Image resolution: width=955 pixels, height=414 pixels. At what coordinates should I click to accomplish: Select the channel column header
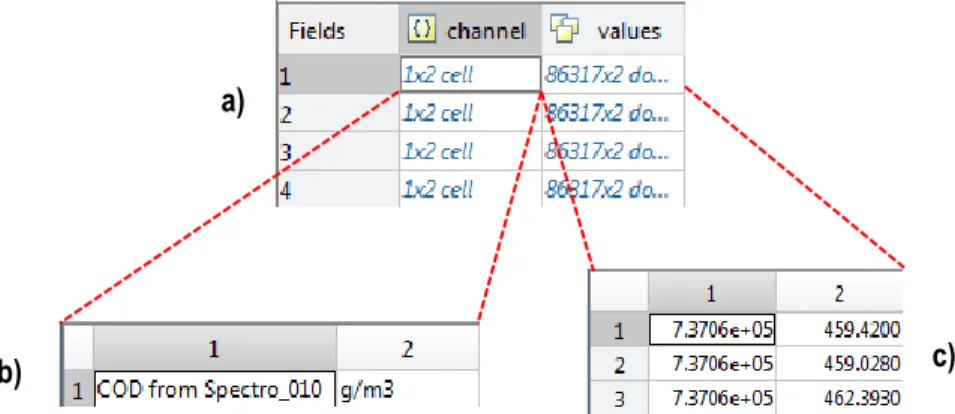(x=470, y=30)
